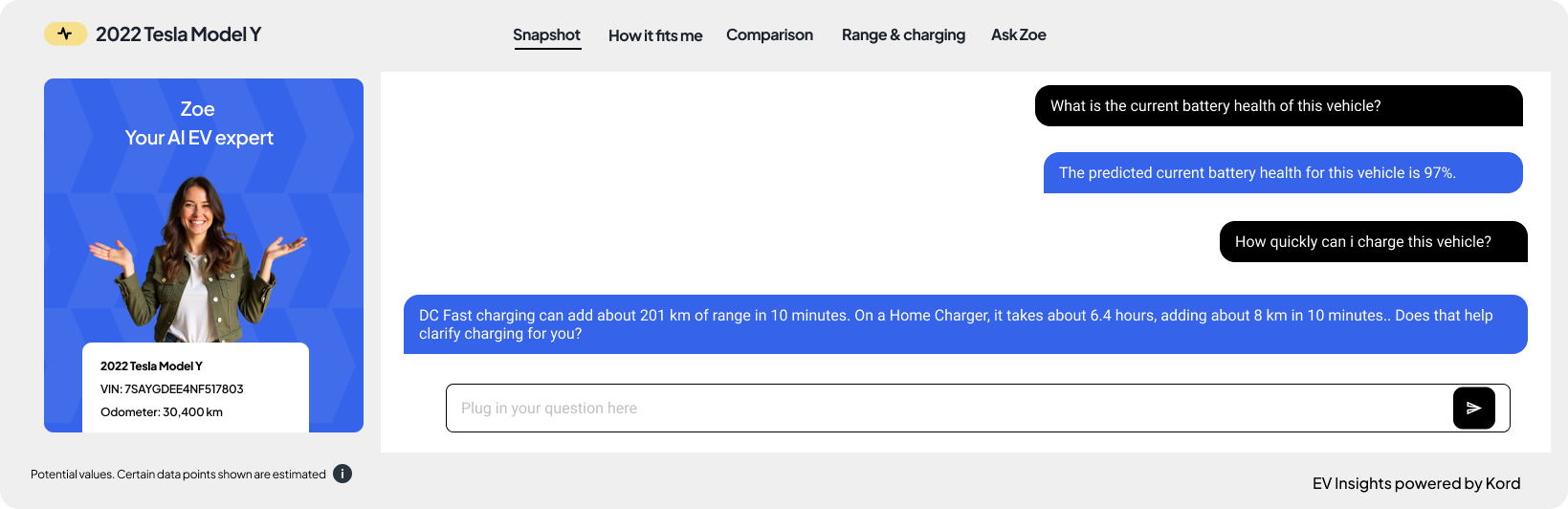Click the 2022 Tesla Model Y title
This screenshot has height=509, width=1568.
178,34
